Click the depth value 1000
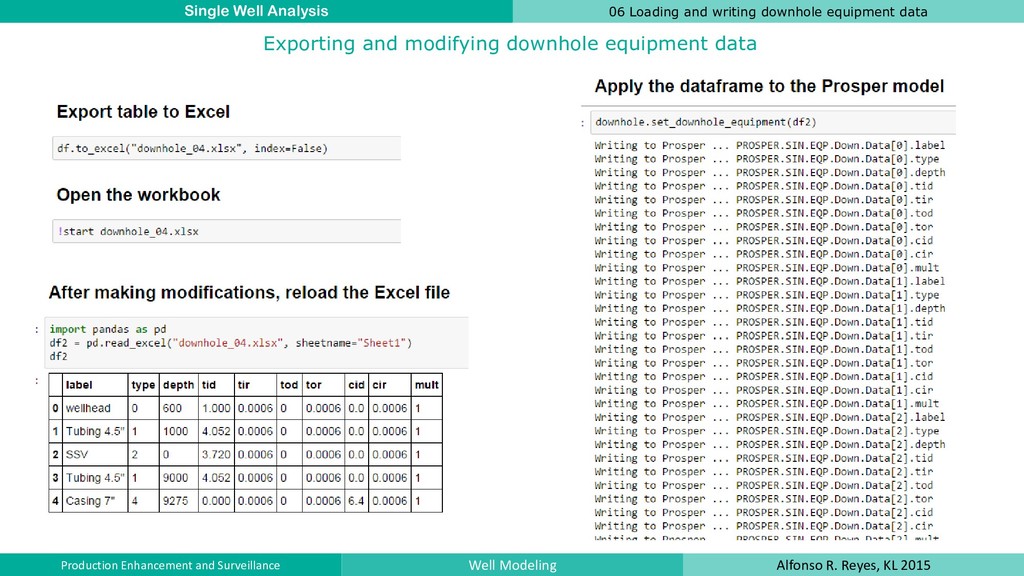The image size is (1024, 576). [178, 431]
